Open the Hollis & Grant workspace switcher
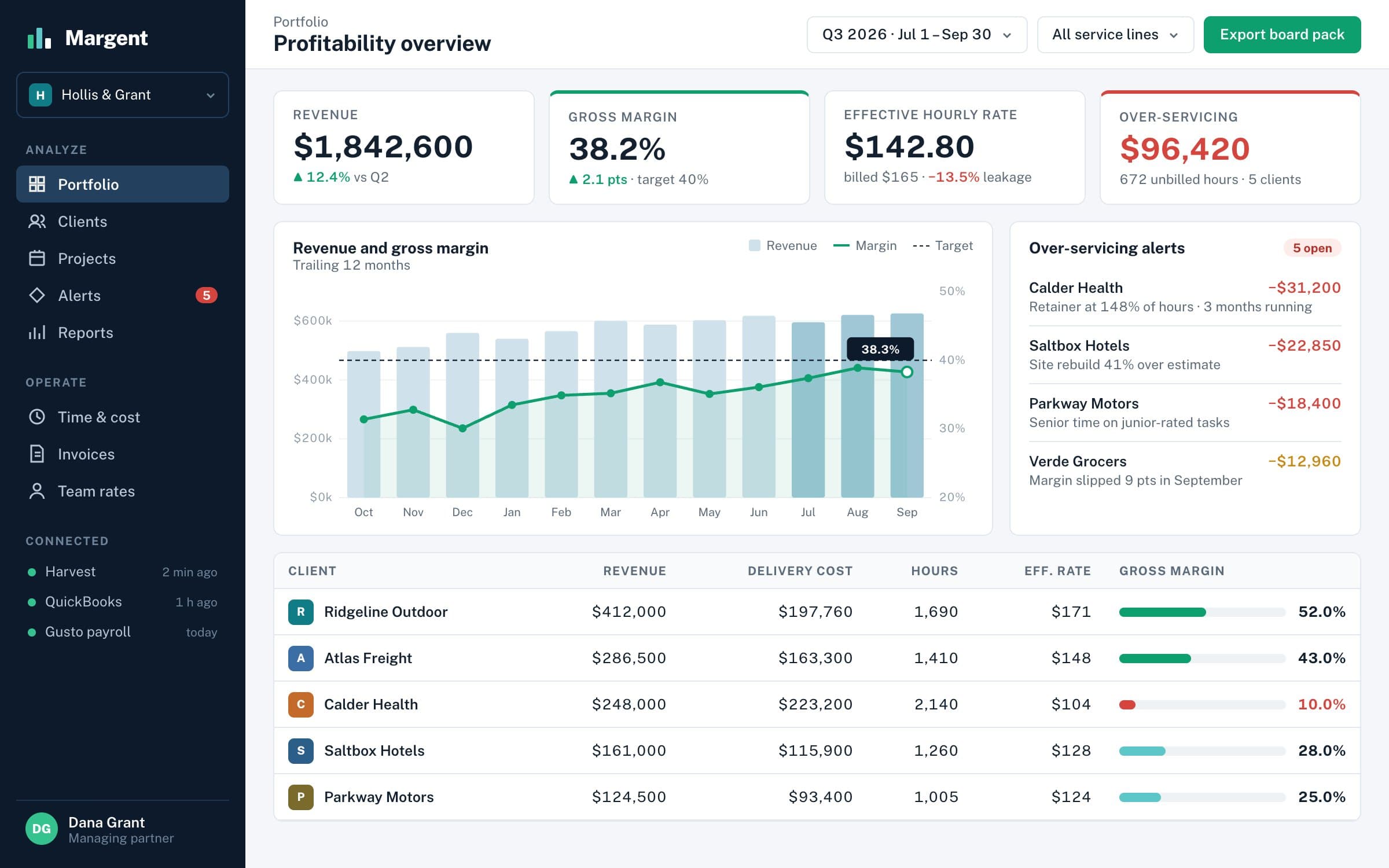 (123, 95)
